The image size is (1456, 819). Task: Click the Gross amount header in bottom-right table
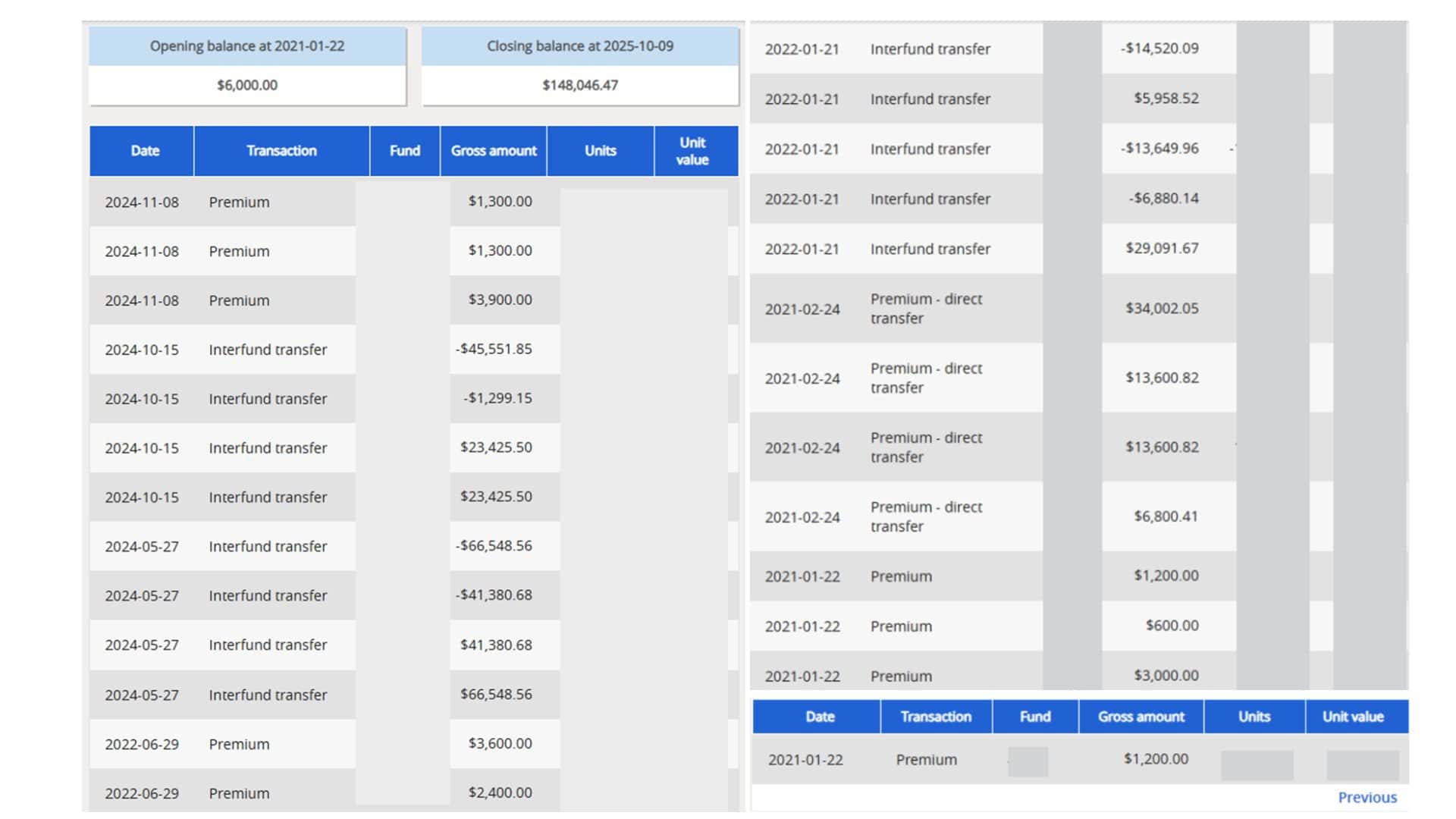click(1141, 717)
